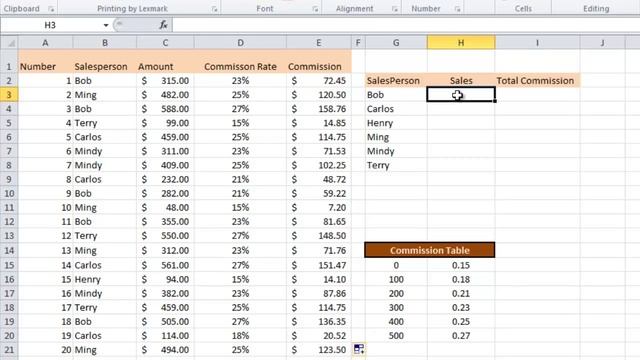Viewport: 640px width, 360px height.
Task: Select column A header
Action: point(45,42)
